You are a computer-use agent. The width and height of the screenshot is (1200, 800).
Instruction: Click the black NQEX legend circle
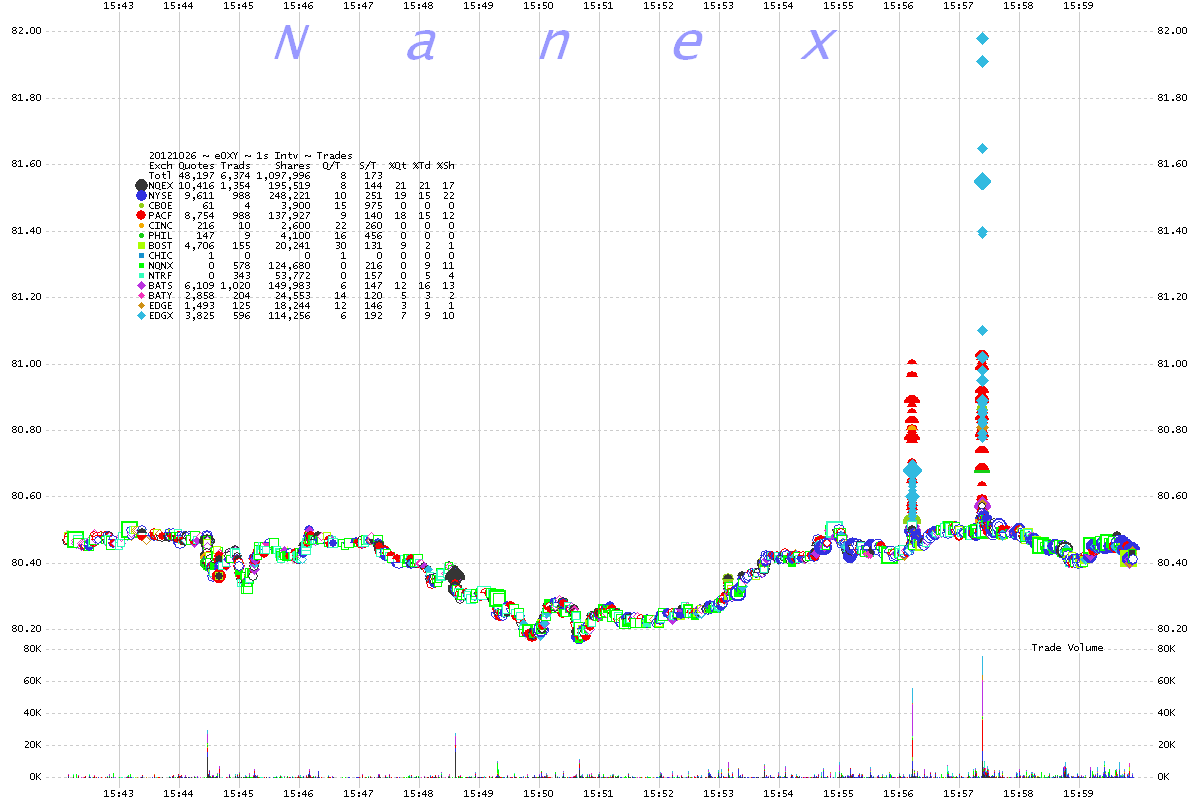pos(140,186)
